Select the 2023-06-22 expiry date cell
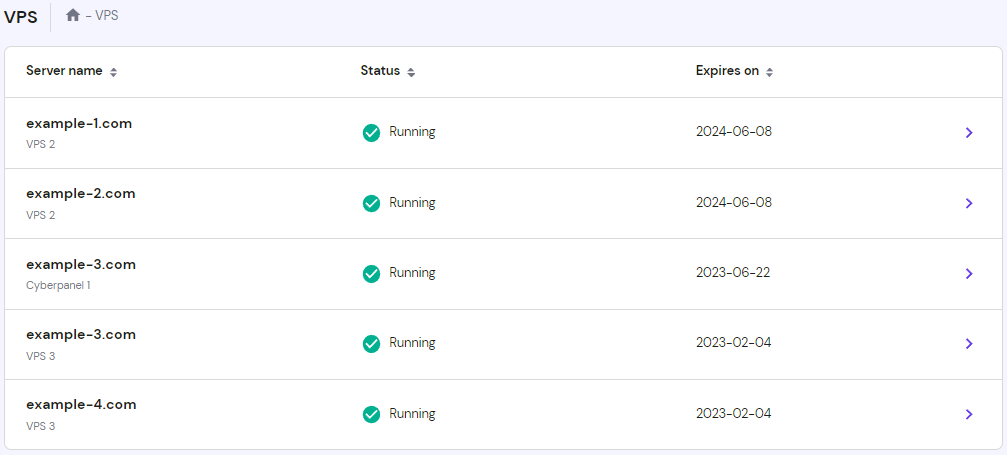 click(x=733, y=272)
